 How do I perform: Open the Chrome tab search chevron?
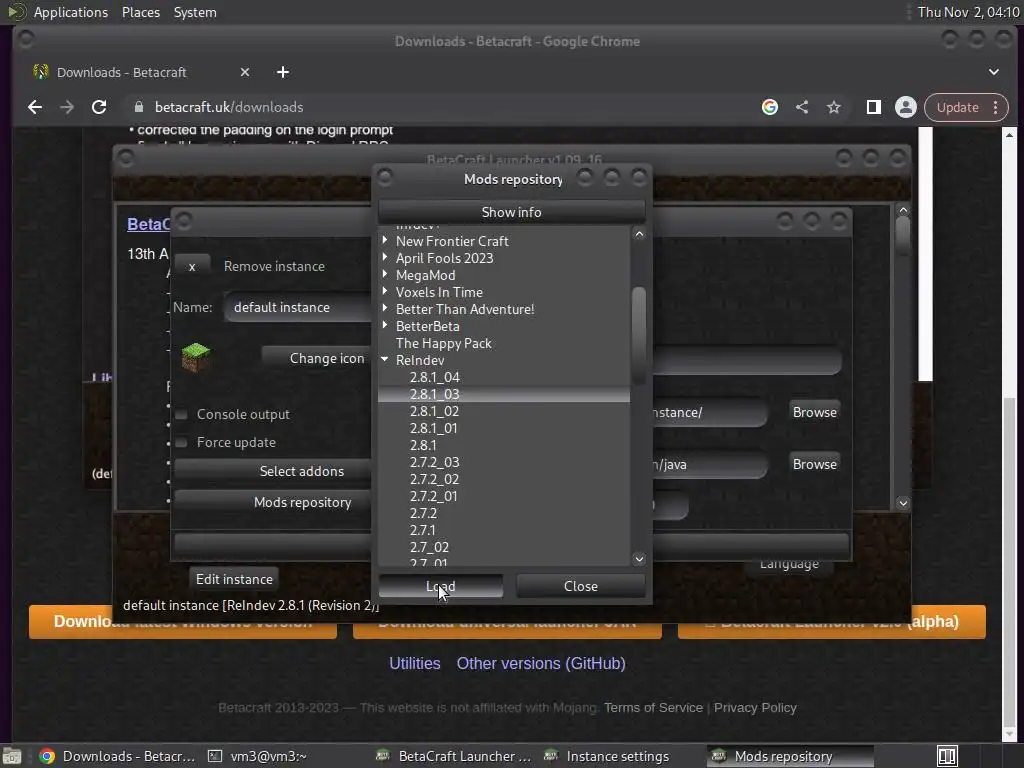994,72
